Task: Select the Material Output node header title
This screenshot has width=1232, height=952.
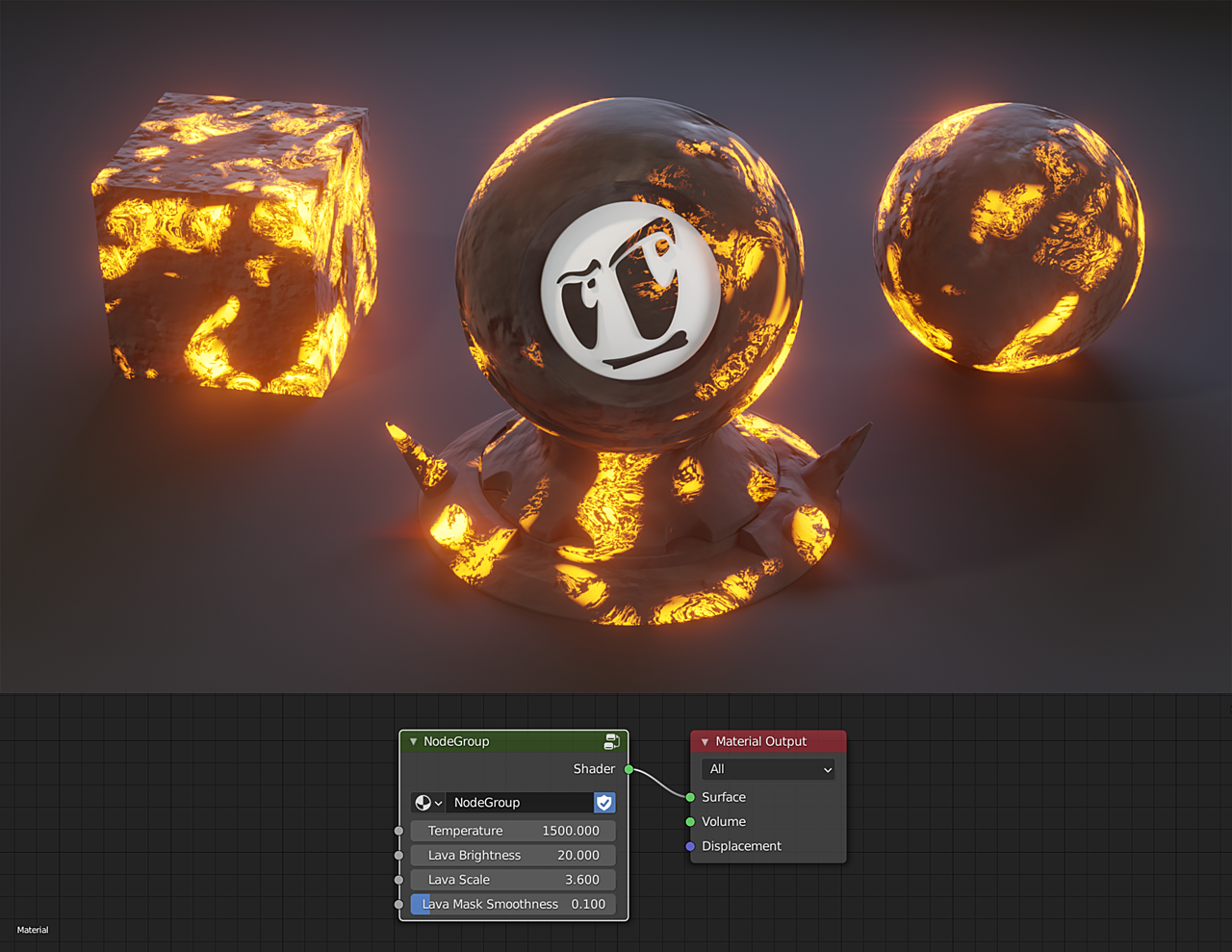Action: point(760,741)
